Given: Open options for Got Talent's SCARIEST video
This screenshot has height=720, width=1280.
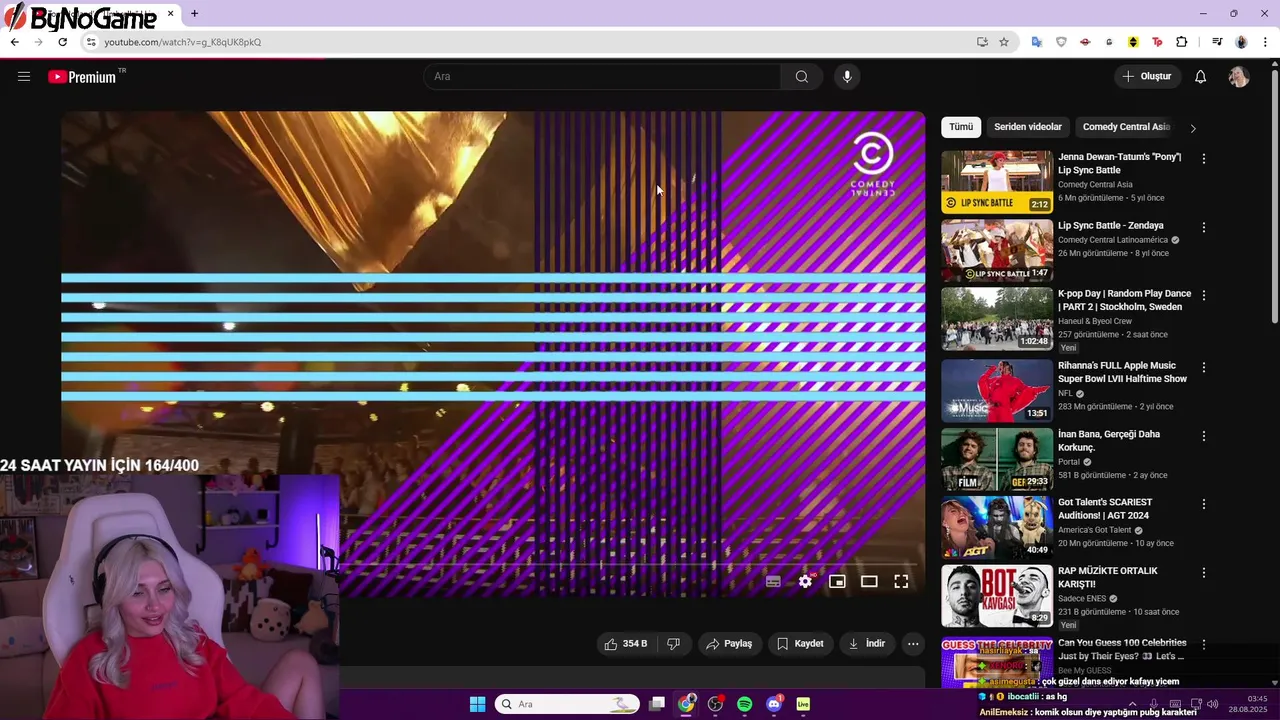Looking at the screenshot, I should tap(1204, 504).
